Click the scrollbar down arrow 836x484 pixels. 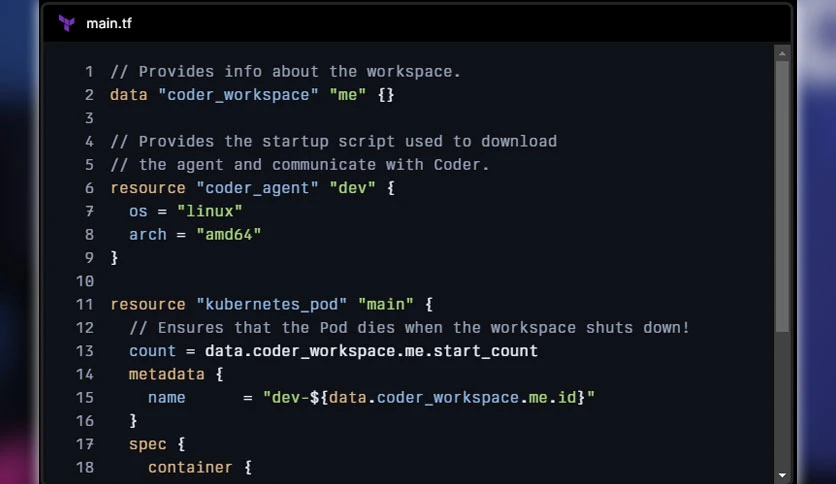click(x=782, y=475)
